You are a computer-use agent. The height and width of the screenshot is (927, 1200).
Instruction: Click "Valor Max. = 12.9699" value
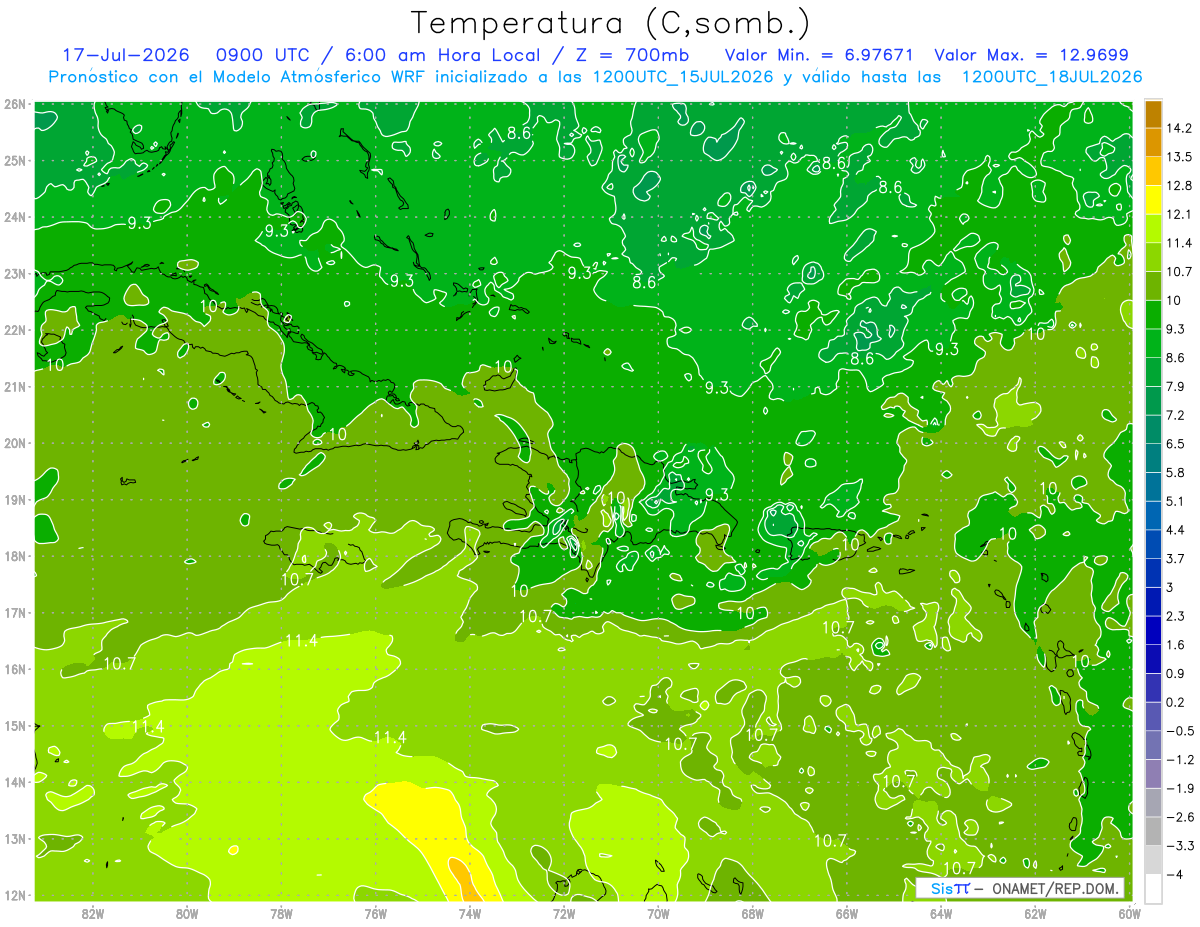(1031, 55)
